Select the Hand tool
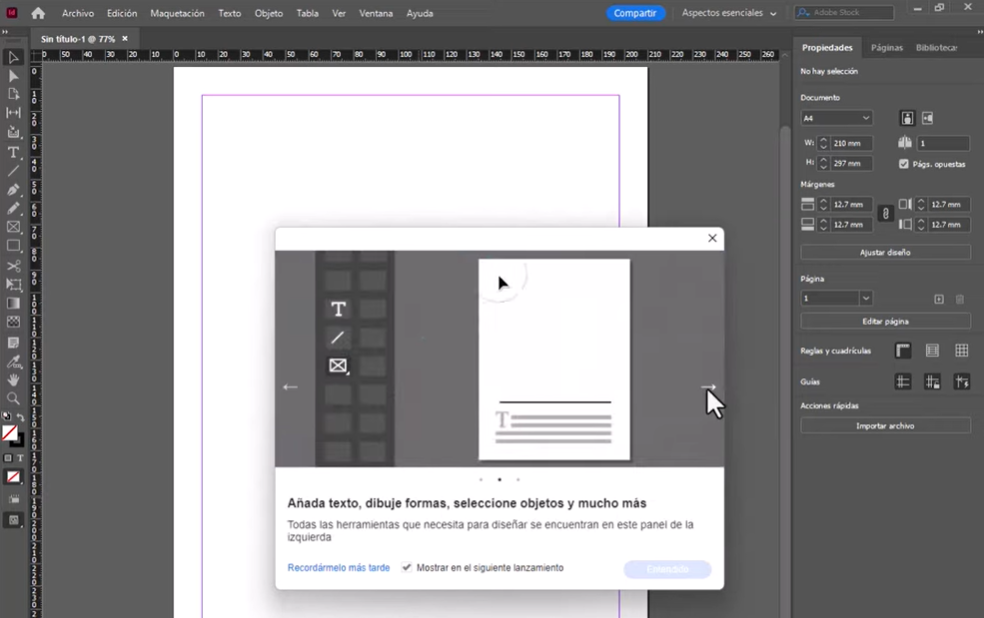 (13, 379)
